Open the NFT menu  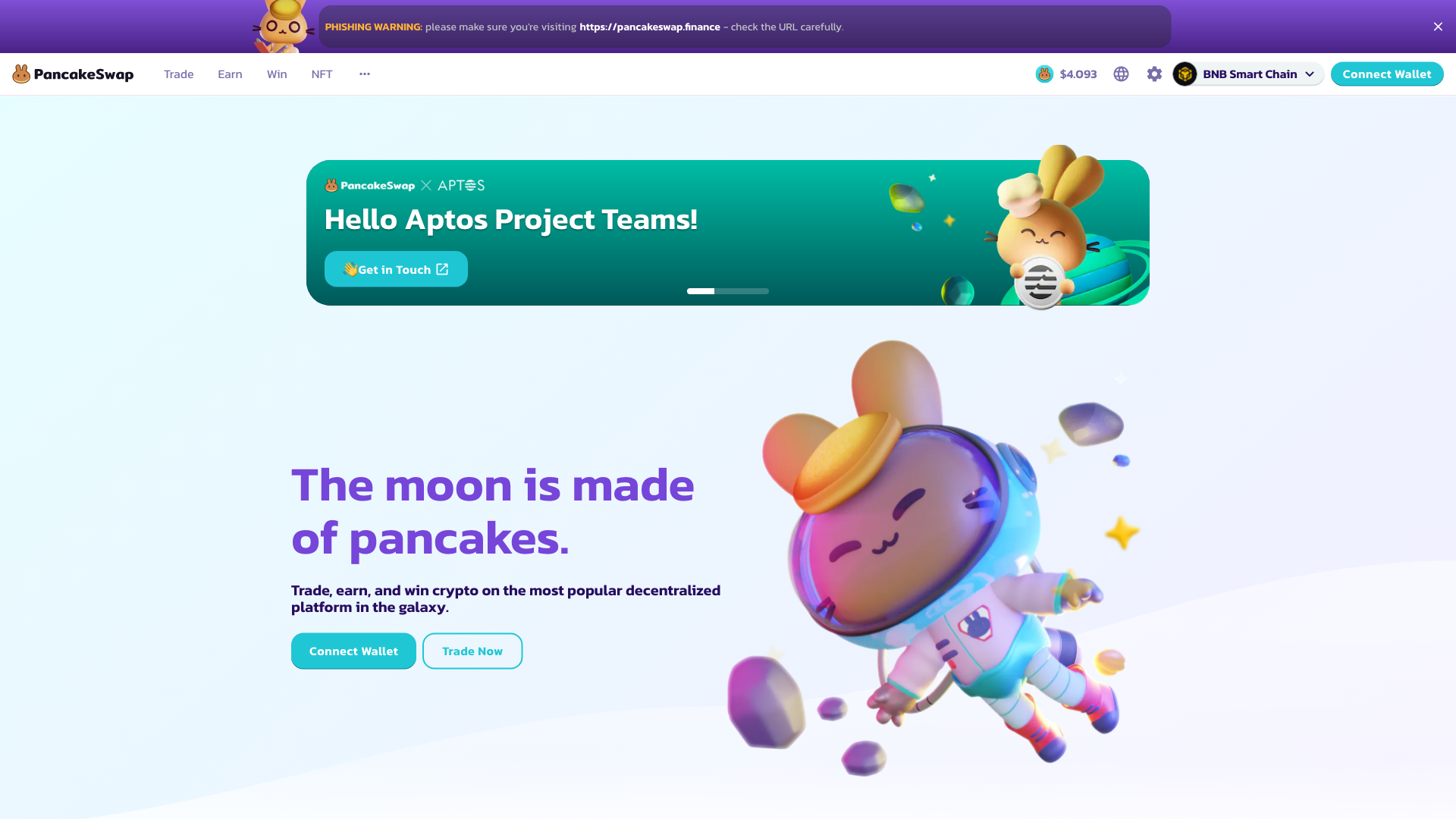[322, 74]
